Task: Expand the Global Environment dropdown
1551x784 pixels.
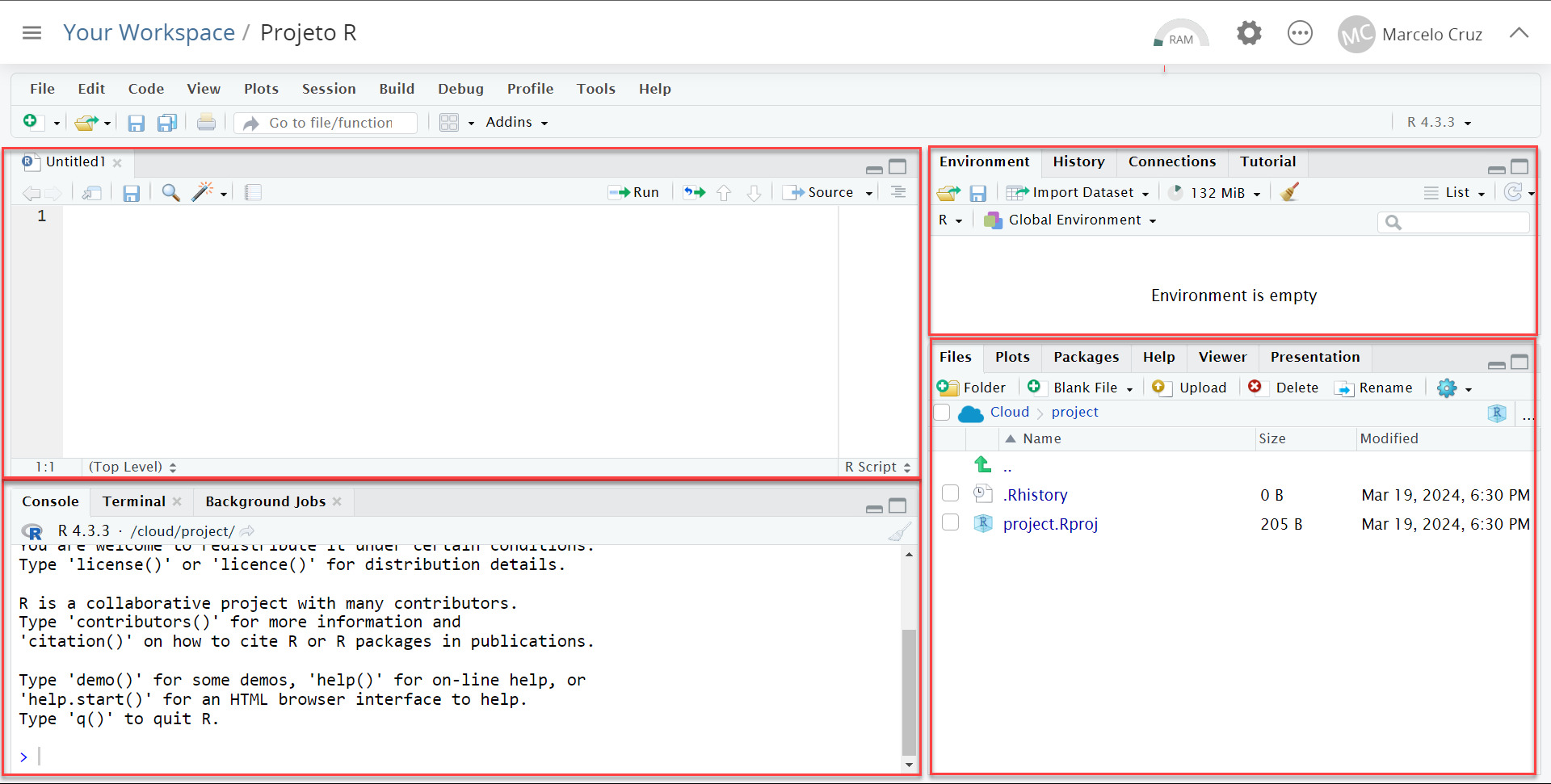Action: 1070,220
